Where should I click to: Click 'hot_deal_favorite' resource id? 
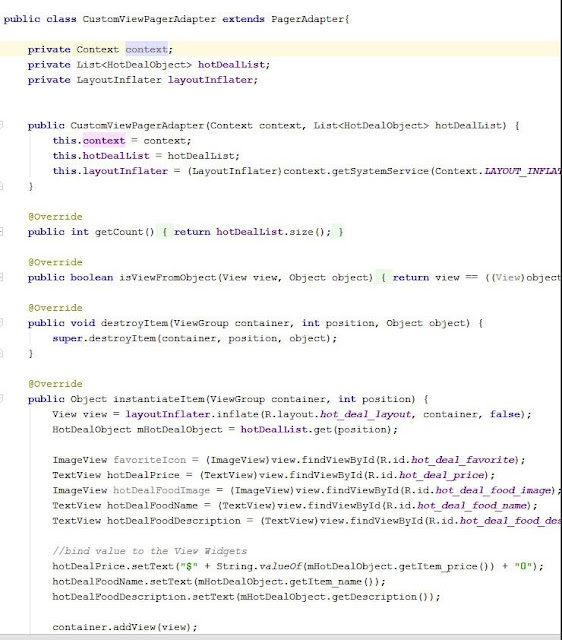point(462,460)
